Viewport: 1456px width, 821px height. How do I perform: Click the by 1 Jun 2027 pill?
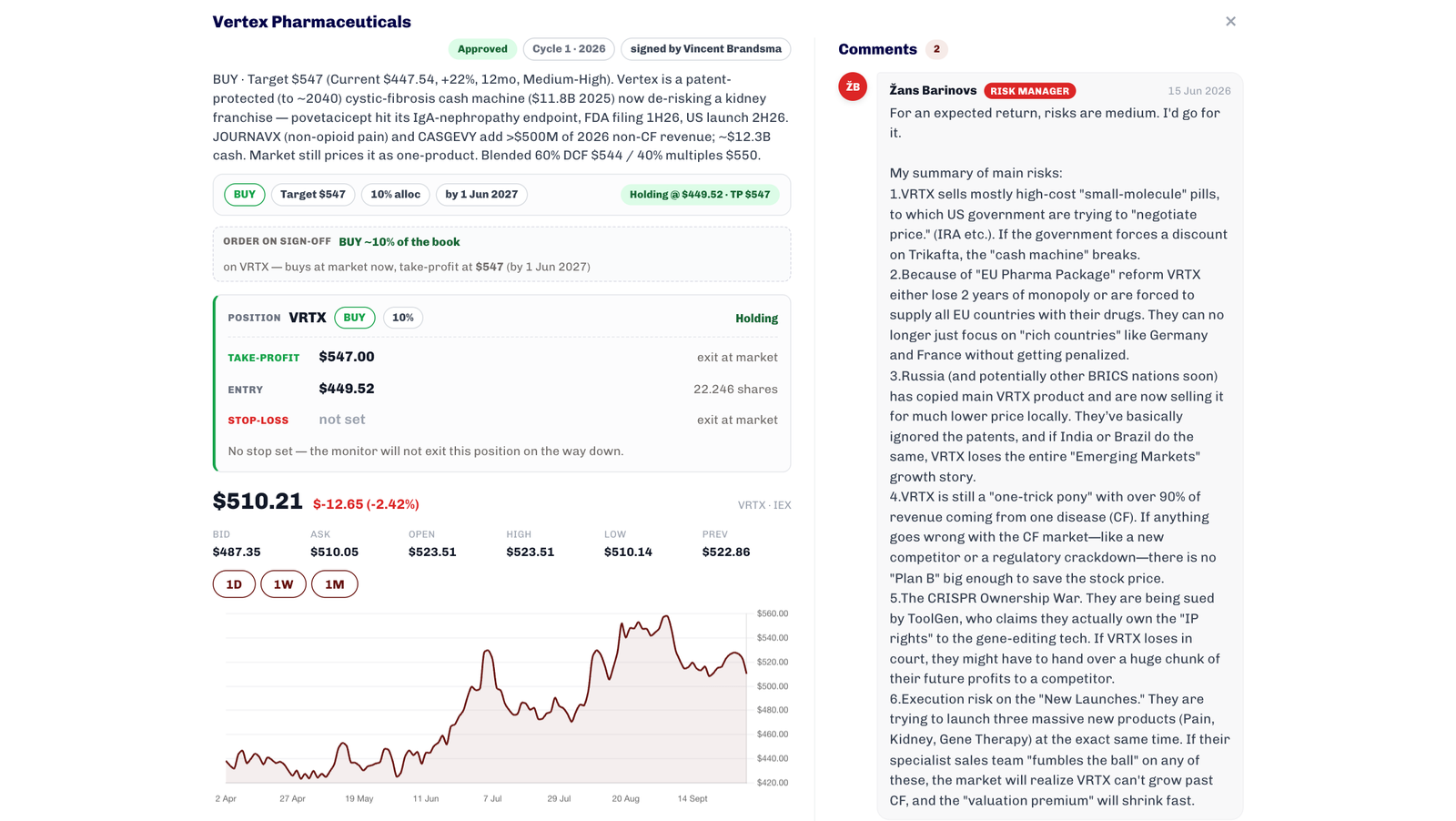tap(481, 195)
